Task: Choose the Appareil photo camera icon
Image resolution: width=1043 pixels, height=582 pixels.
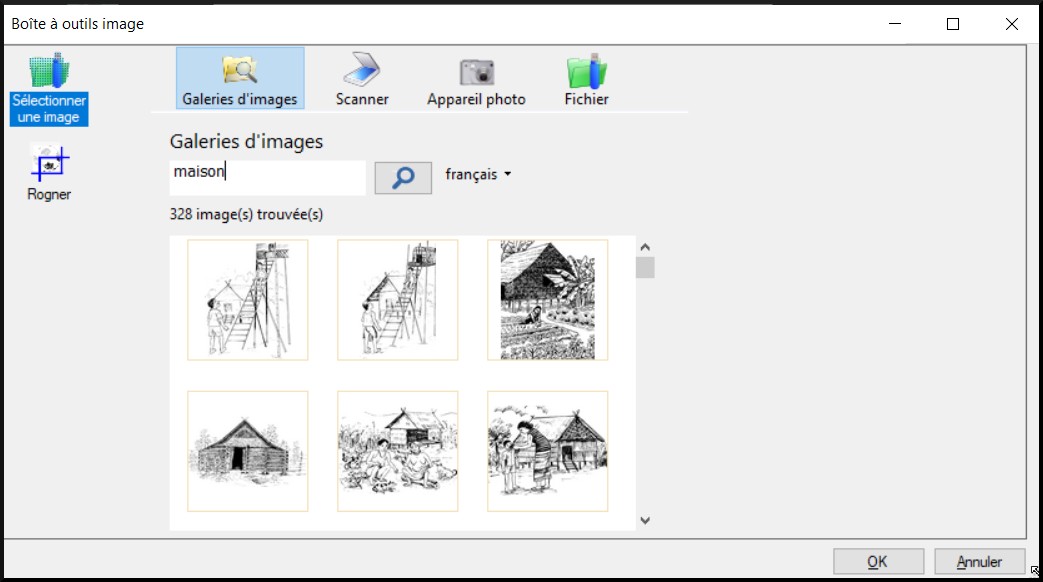Action: 476,70
